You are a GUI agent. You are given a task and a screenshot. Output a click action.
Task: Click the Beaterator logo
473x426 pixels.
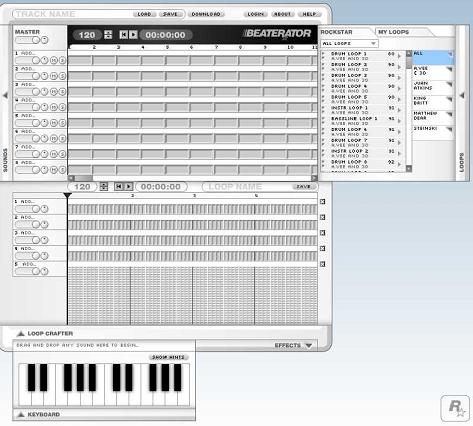pos(277,34)
